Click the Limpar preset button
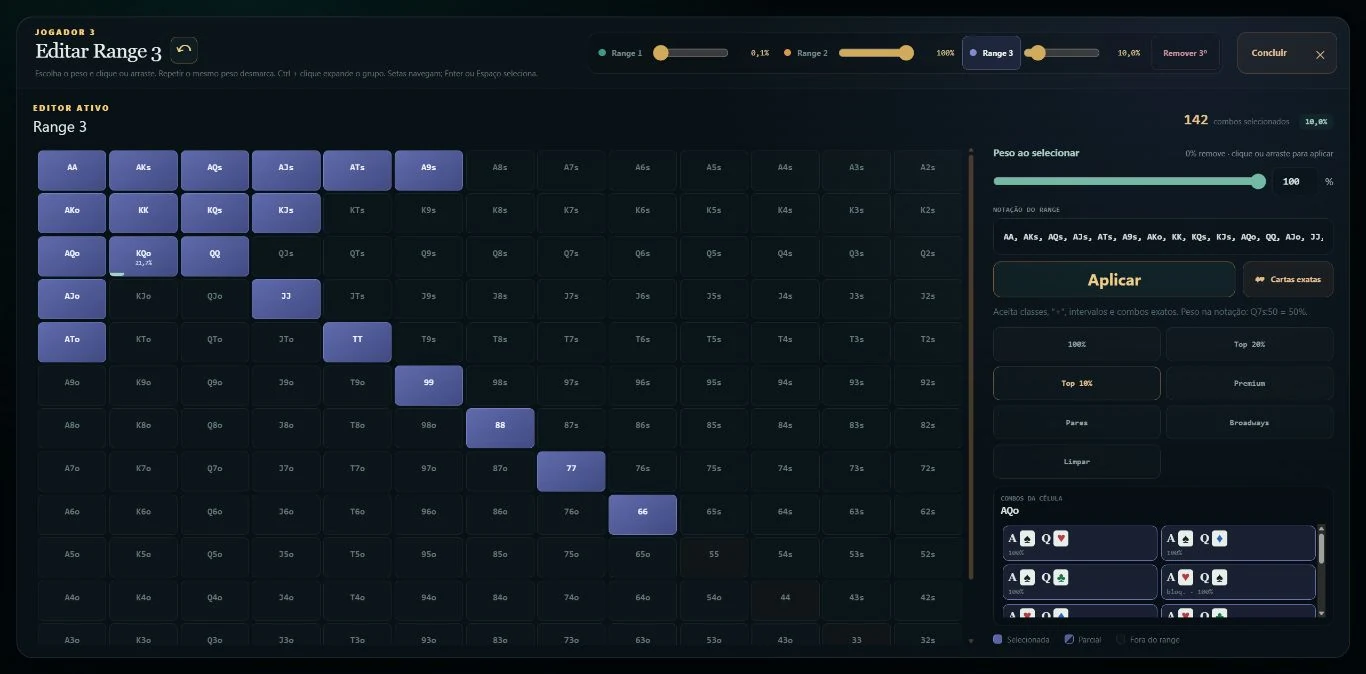Screen dimensions: 1366x674 (x=1077, y=461)
